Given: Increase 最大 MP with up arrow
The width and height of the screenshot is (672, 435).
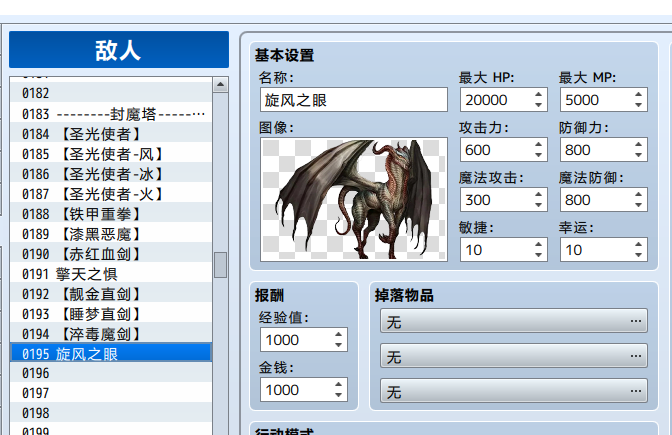Looking at the screenshot, I should click(639, 94).
